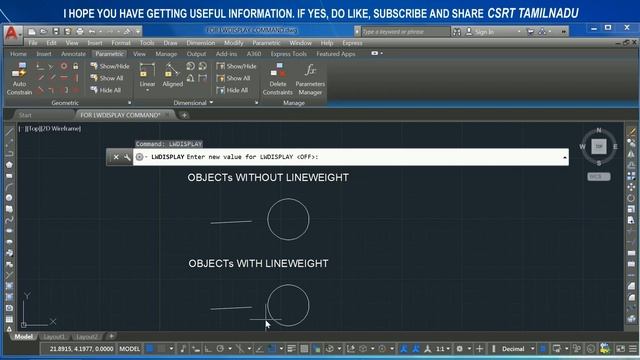Click the Plot printer icon
The width and height of the screenshot is (640, 360).
(80, 31)
